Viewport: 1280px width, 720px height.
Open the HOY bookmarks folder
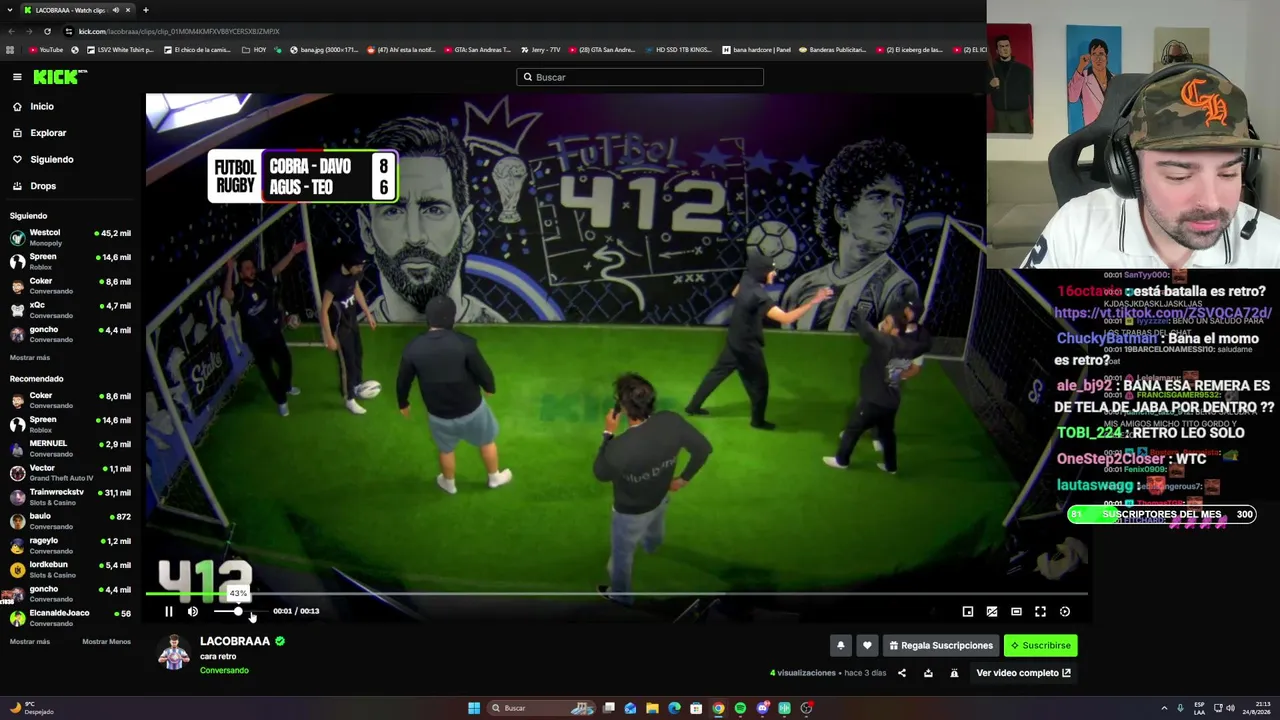click(x=254, y=50)
